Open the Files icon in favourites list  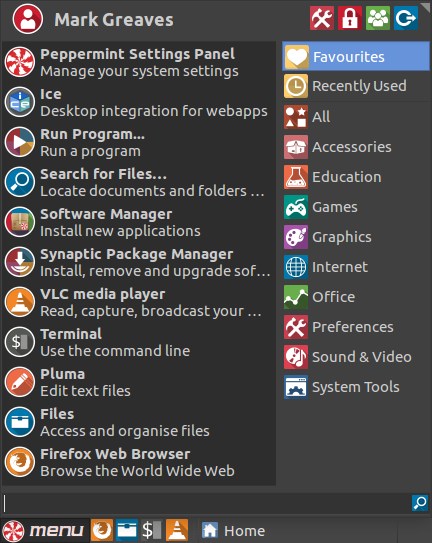20,422
